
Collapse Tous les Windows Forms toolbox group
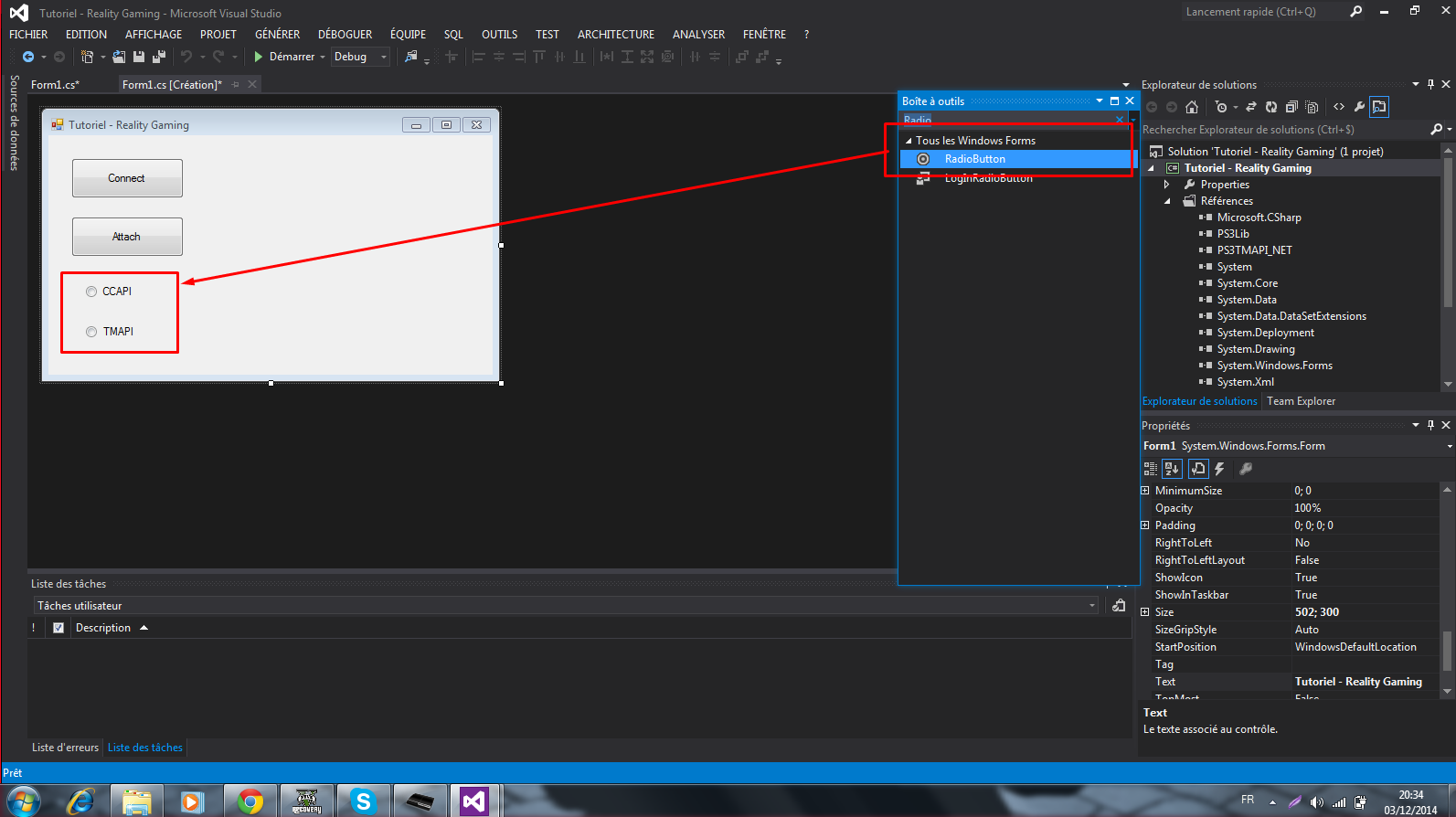click(x=909, y=141)
